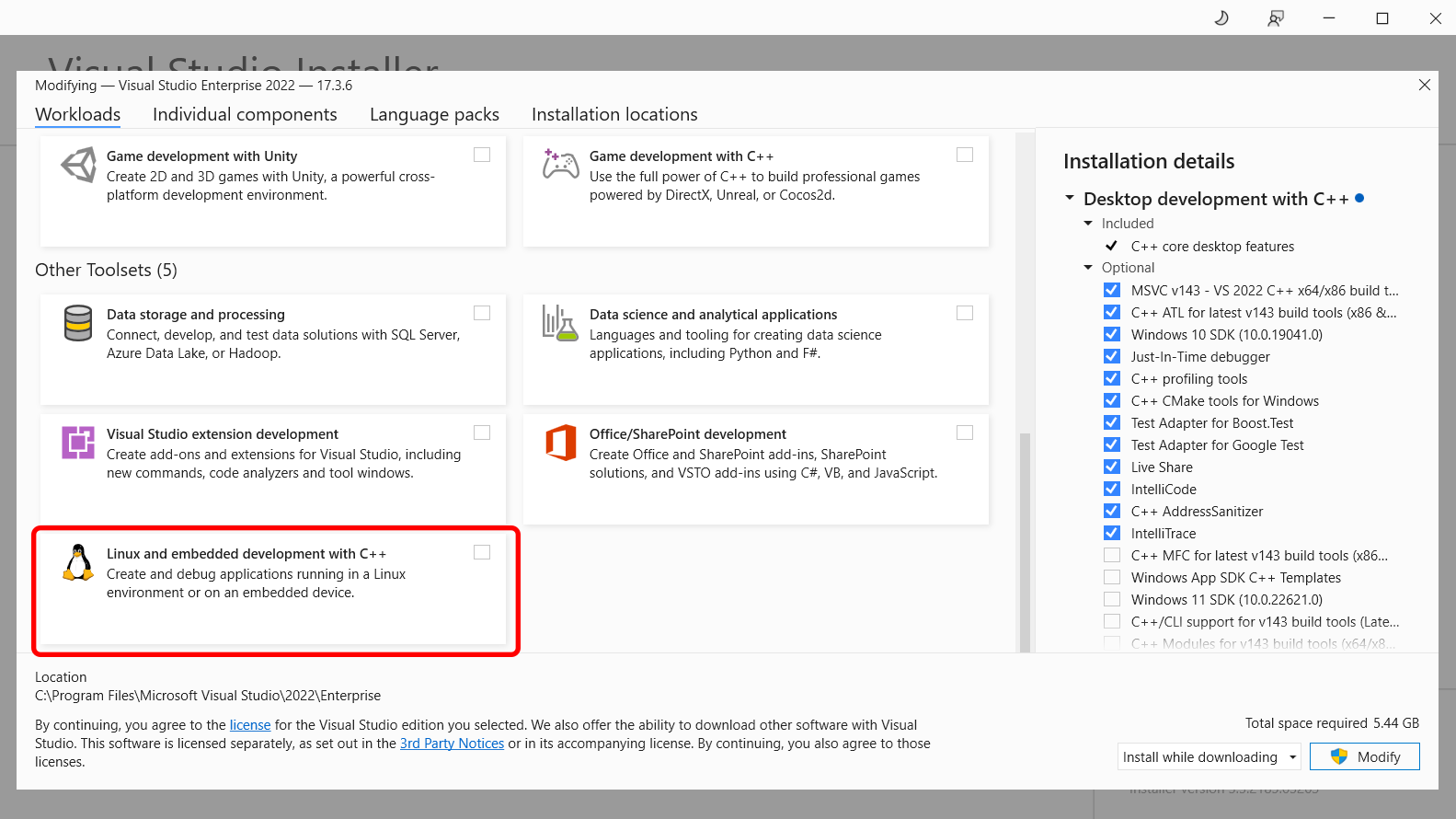
Task: Toggle dark theme moon icon
Action: (x=1221, y=17)
